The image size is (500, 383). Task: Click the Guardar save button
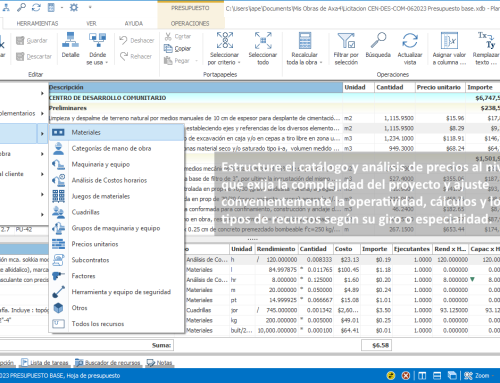coord(32,41)
